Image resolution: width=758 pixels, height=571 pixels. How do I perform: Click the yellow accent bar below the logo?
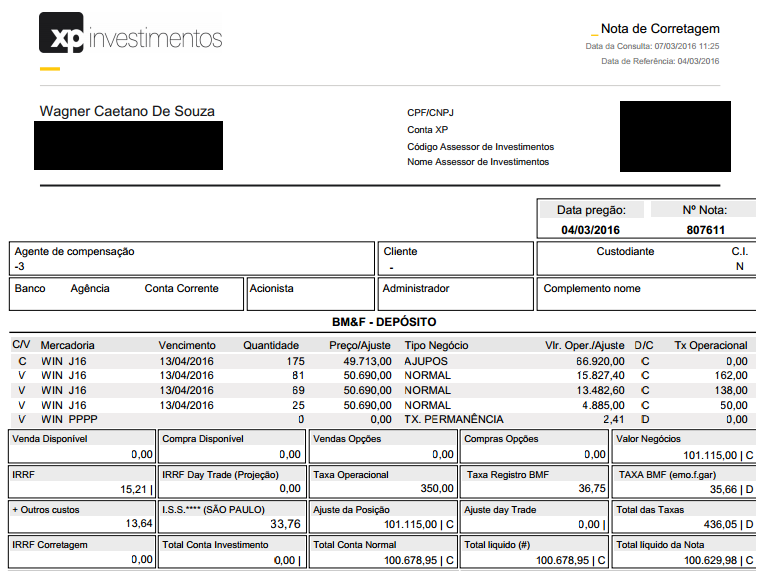coord(50,69)
